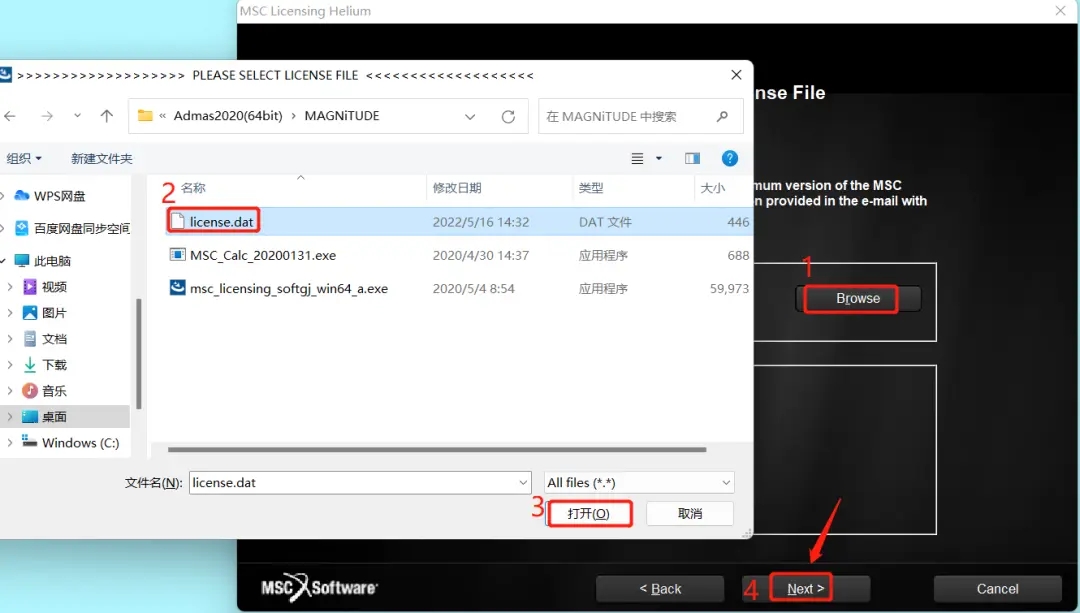
Task: Go forward using the right arrow
Action: pos(47,116)
